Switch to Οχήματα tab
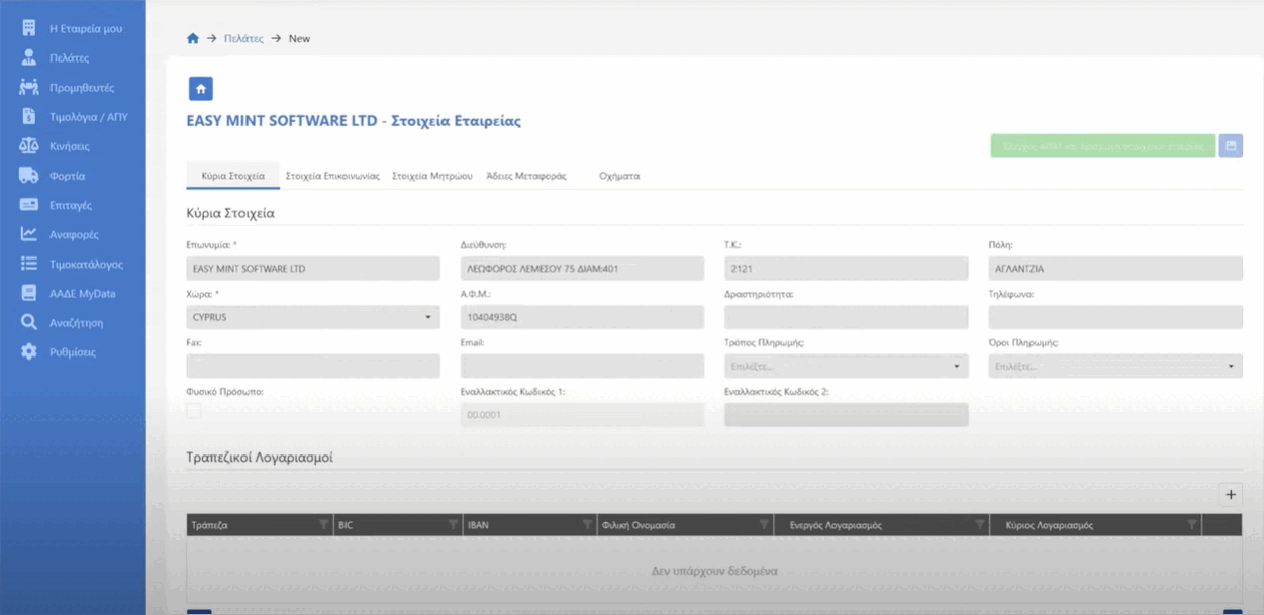1264x615 pixels. coord(619,176)
